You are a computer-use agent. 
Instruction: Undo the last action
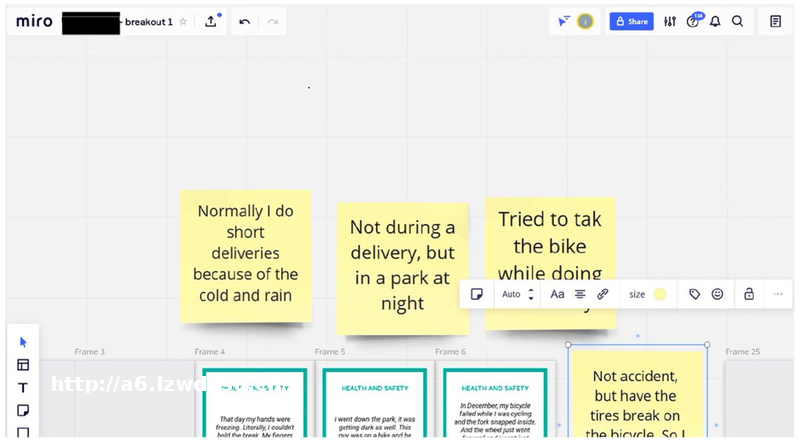245,21
